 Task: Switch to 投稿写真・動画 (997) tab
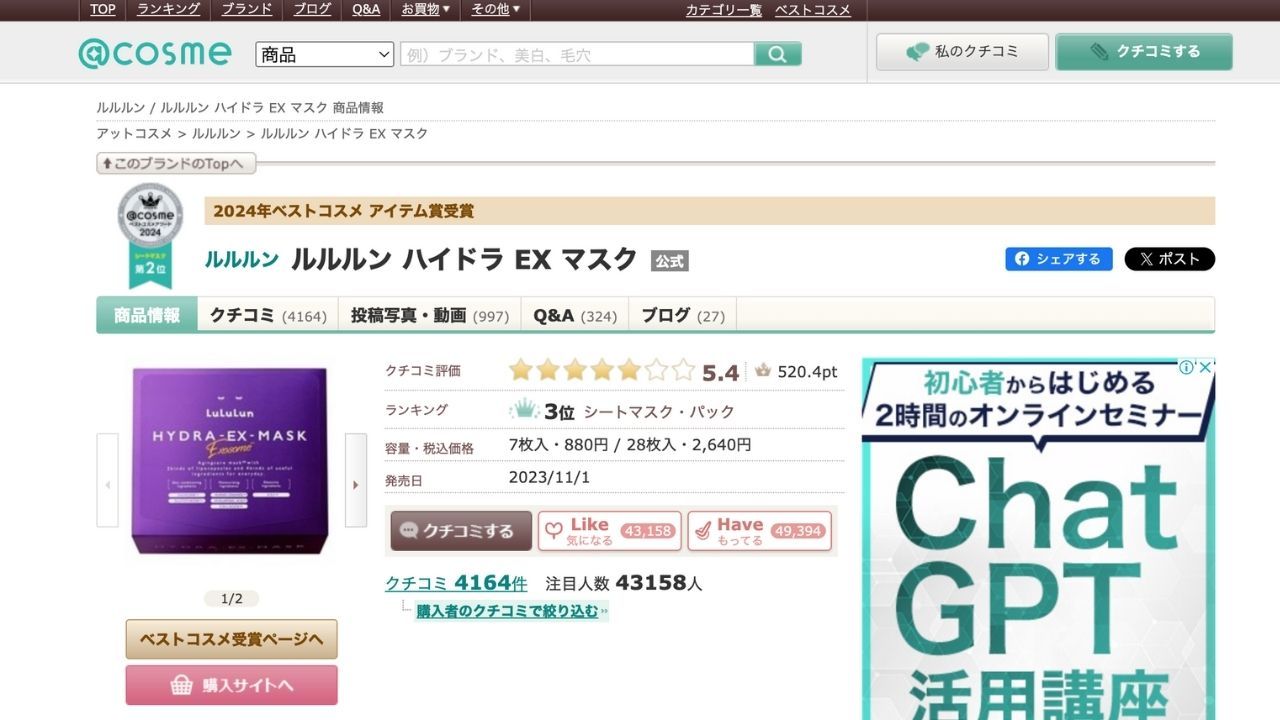430,315
